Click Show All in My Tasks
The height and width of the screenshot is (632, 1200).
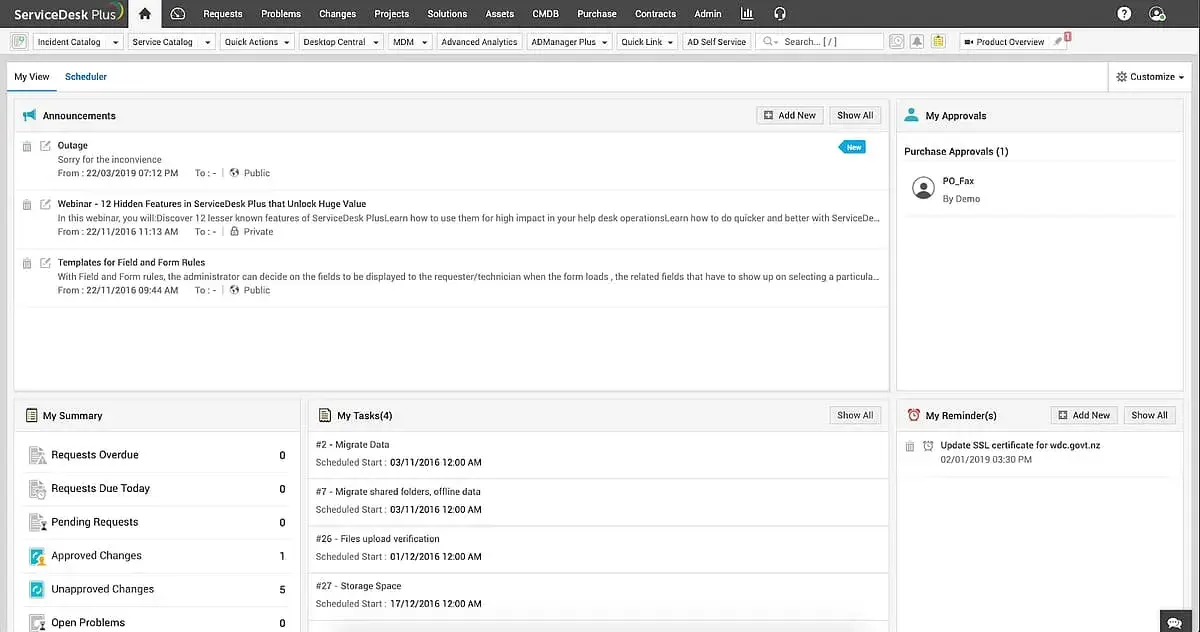[x=855, y=415]
